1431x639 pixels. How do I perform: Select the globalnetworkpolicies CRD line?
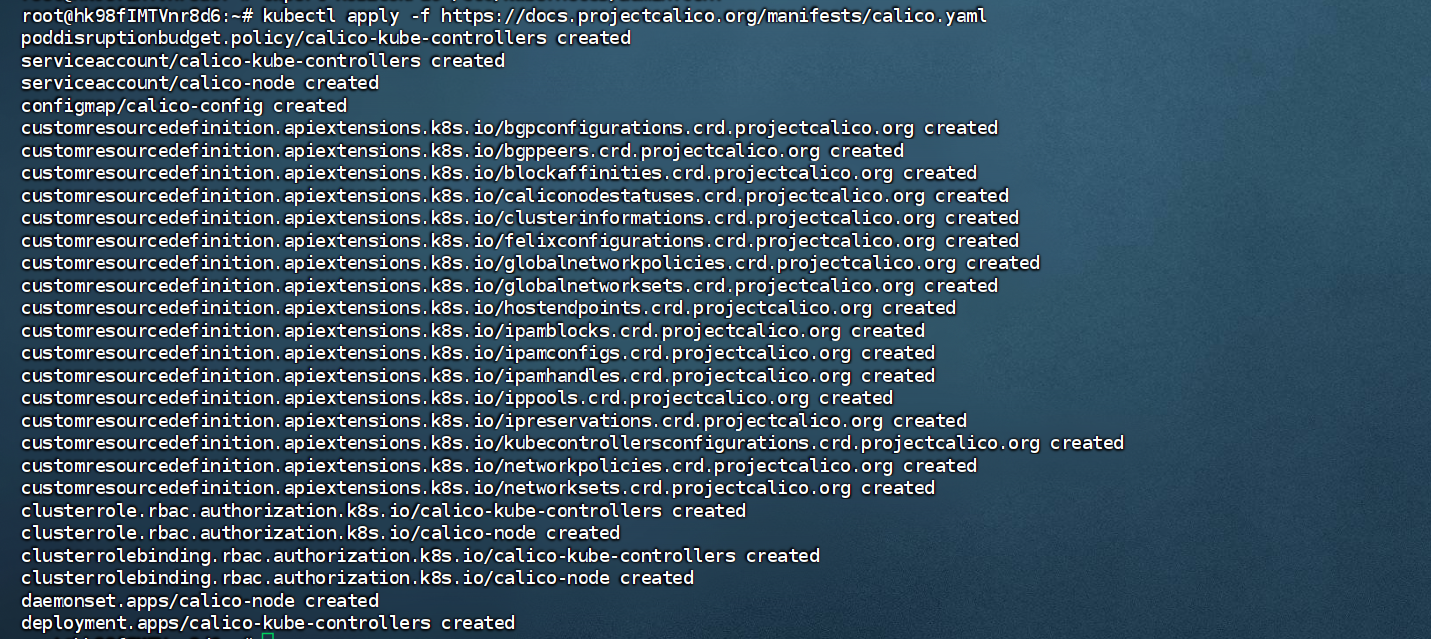pos(530,263)
